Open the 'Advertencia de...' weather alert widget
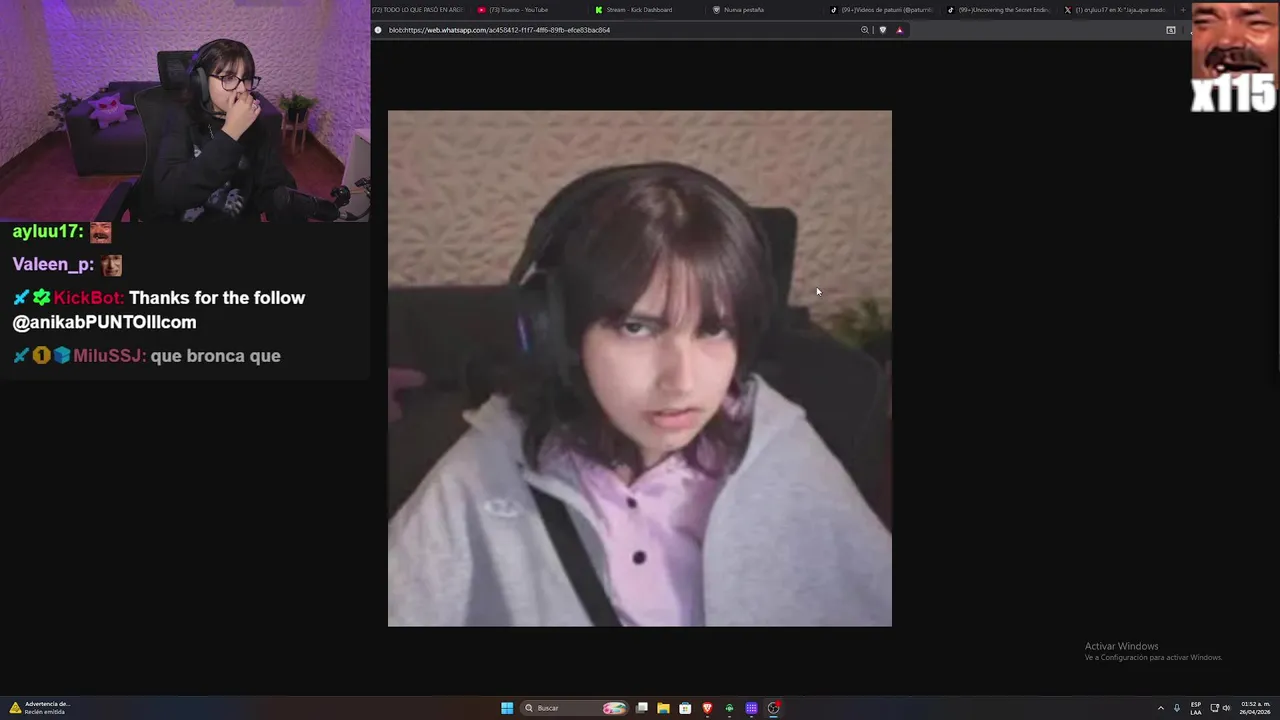The width and height of the screenshot is (1280, 720). (40, 708)
